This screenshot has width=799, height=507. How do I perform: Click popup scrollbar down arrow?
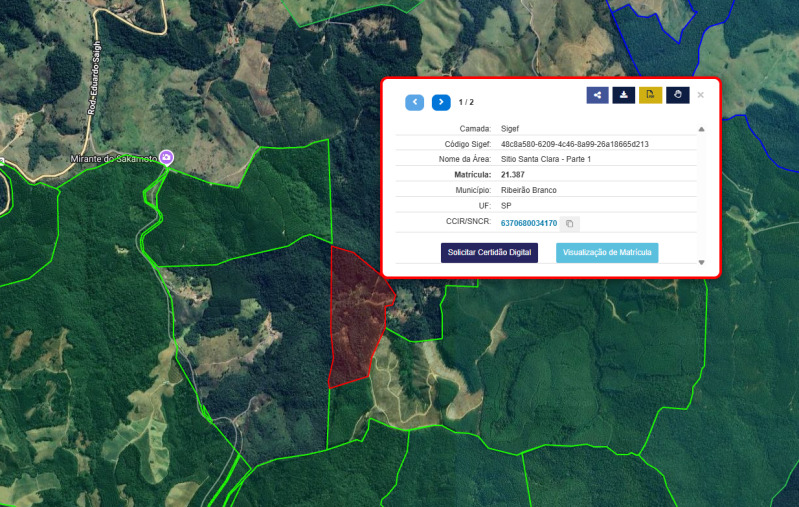click(702, 262)
